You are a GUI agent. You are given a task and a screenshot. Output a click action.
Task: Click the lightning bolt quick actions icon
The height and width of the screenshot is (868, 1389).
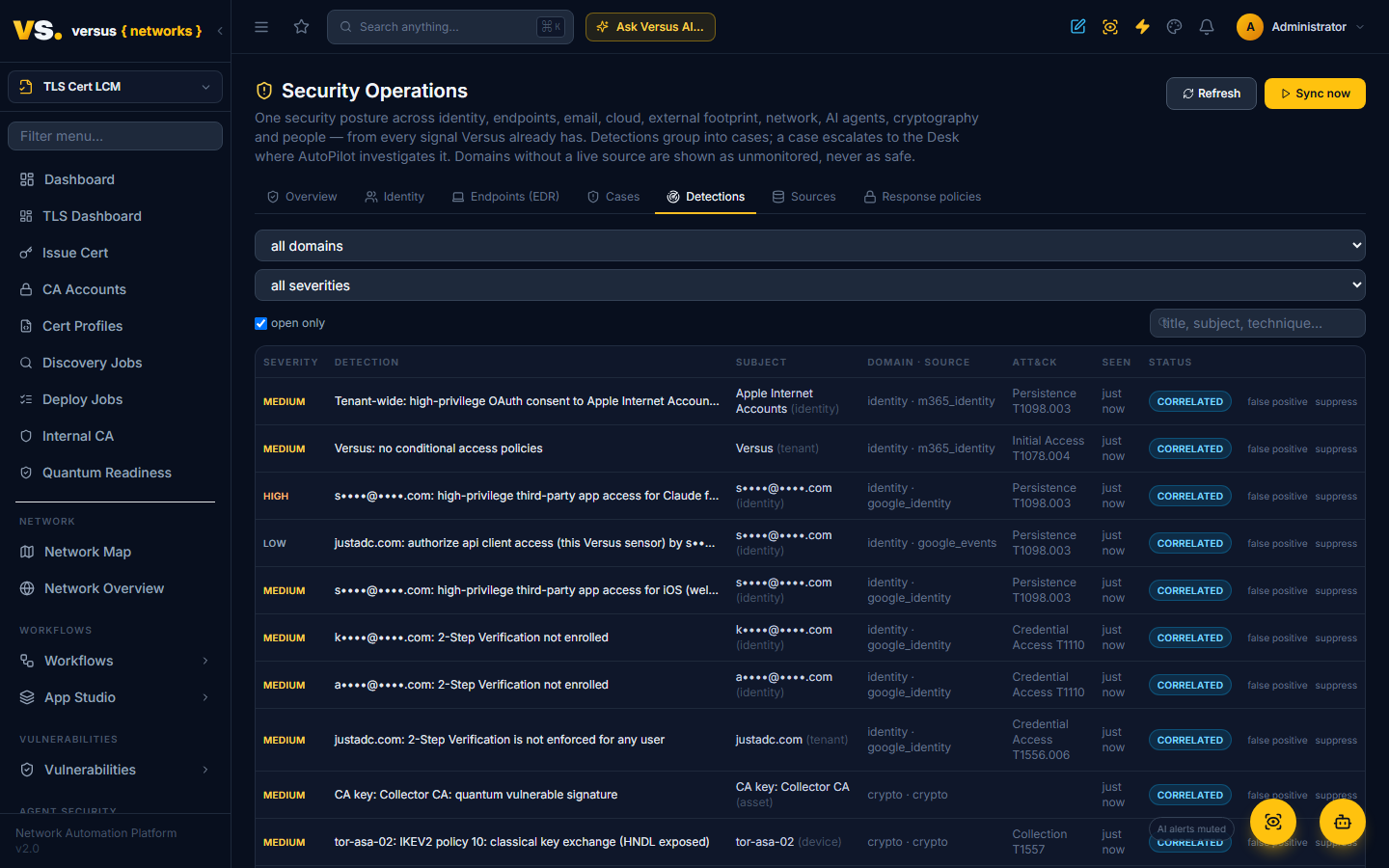[x=1142, y=27]
